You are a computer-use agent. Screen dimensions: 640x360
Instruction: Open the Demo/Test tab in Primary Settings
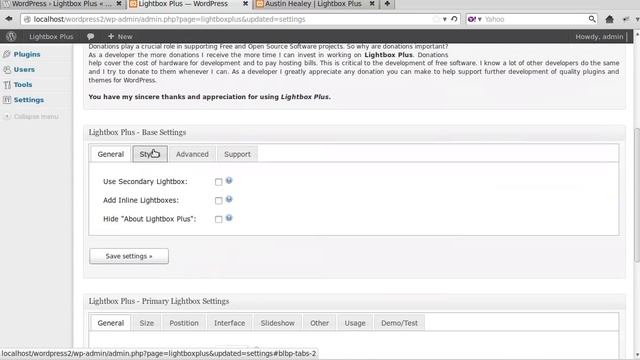399,323
